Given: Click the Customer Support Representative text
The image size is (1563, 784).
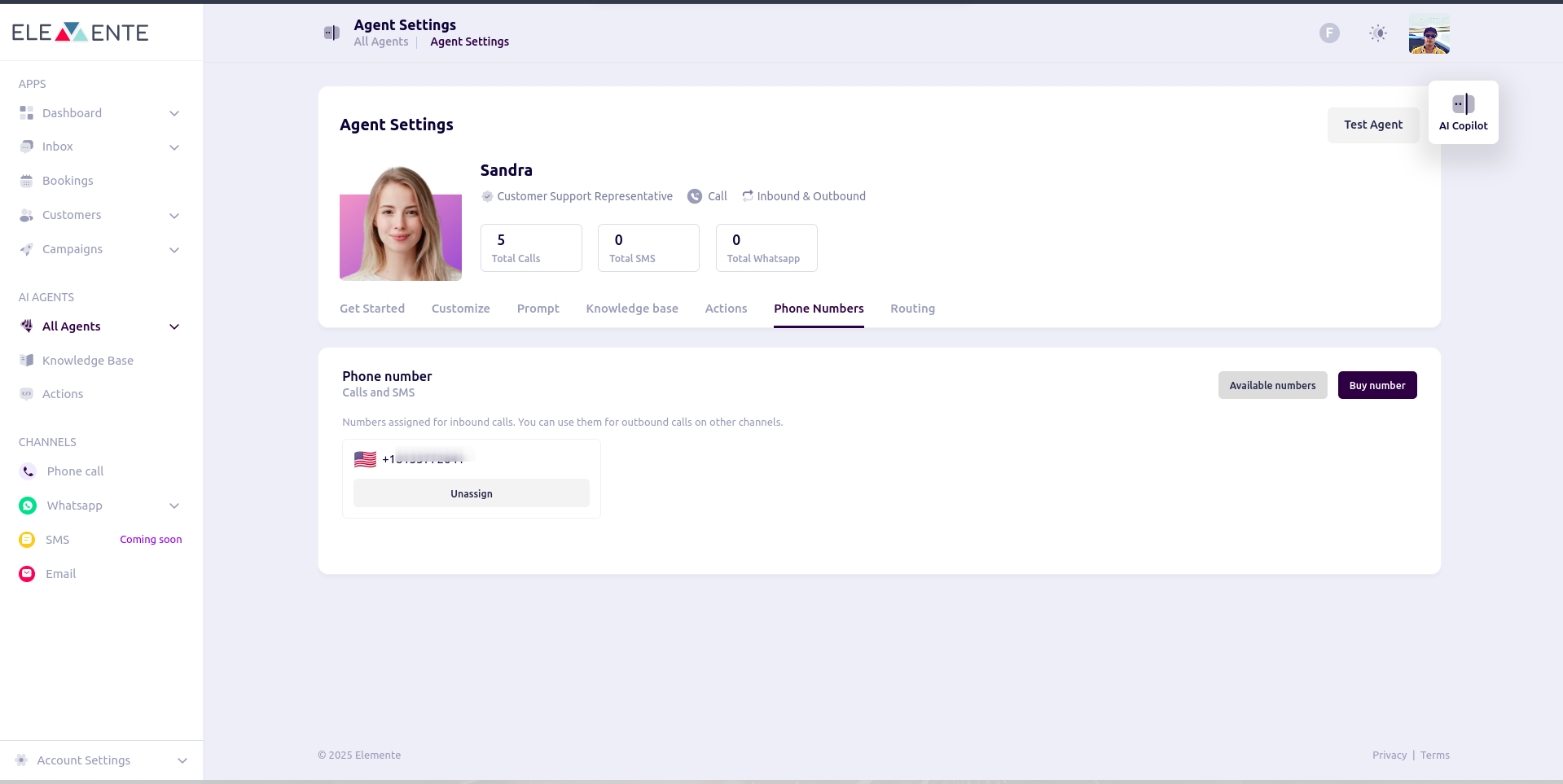Looking at the screenshot, I should pyautogui.click(x=585, y=196).
